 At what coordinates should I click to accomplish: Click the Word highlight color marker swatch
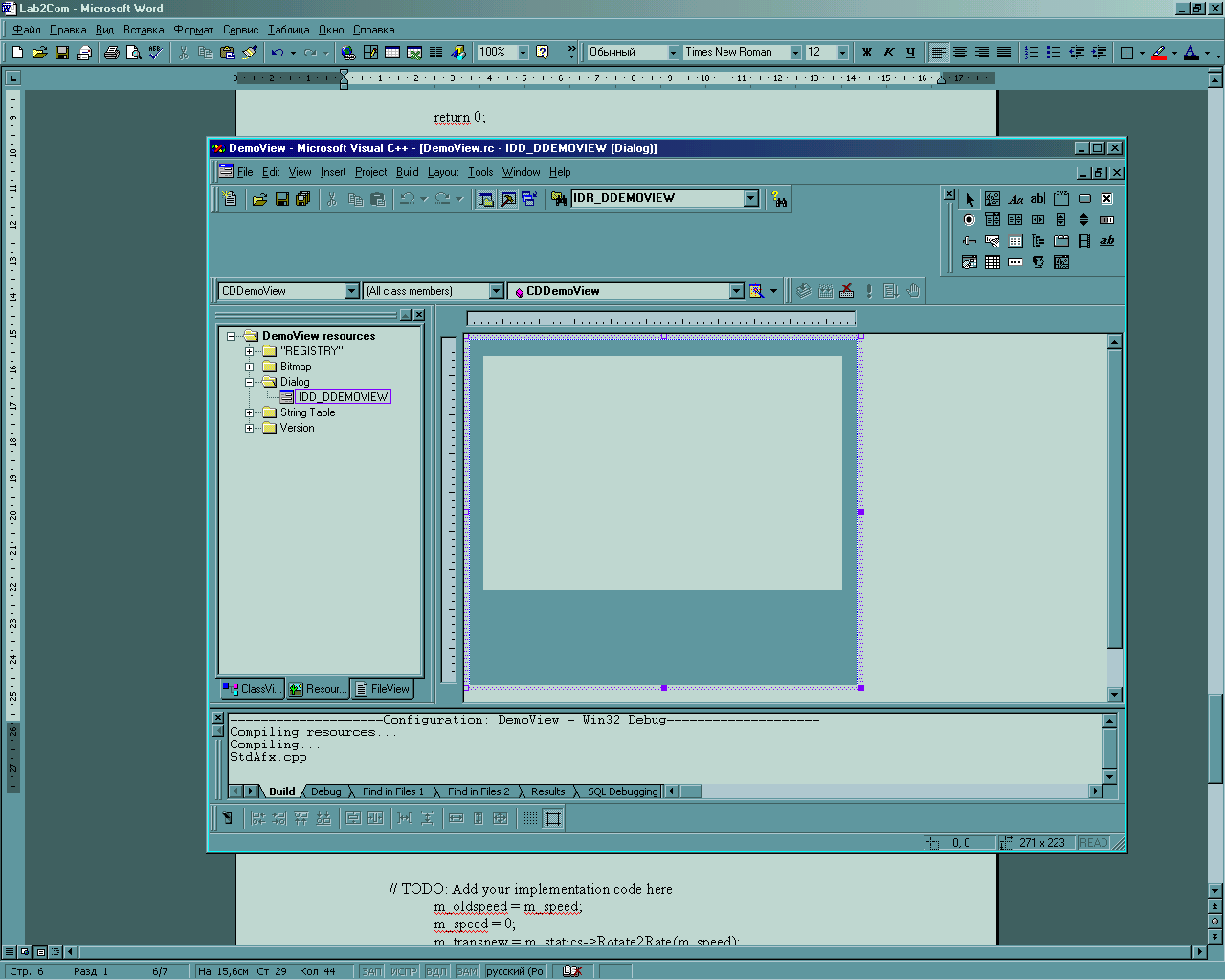[1159, 53]
